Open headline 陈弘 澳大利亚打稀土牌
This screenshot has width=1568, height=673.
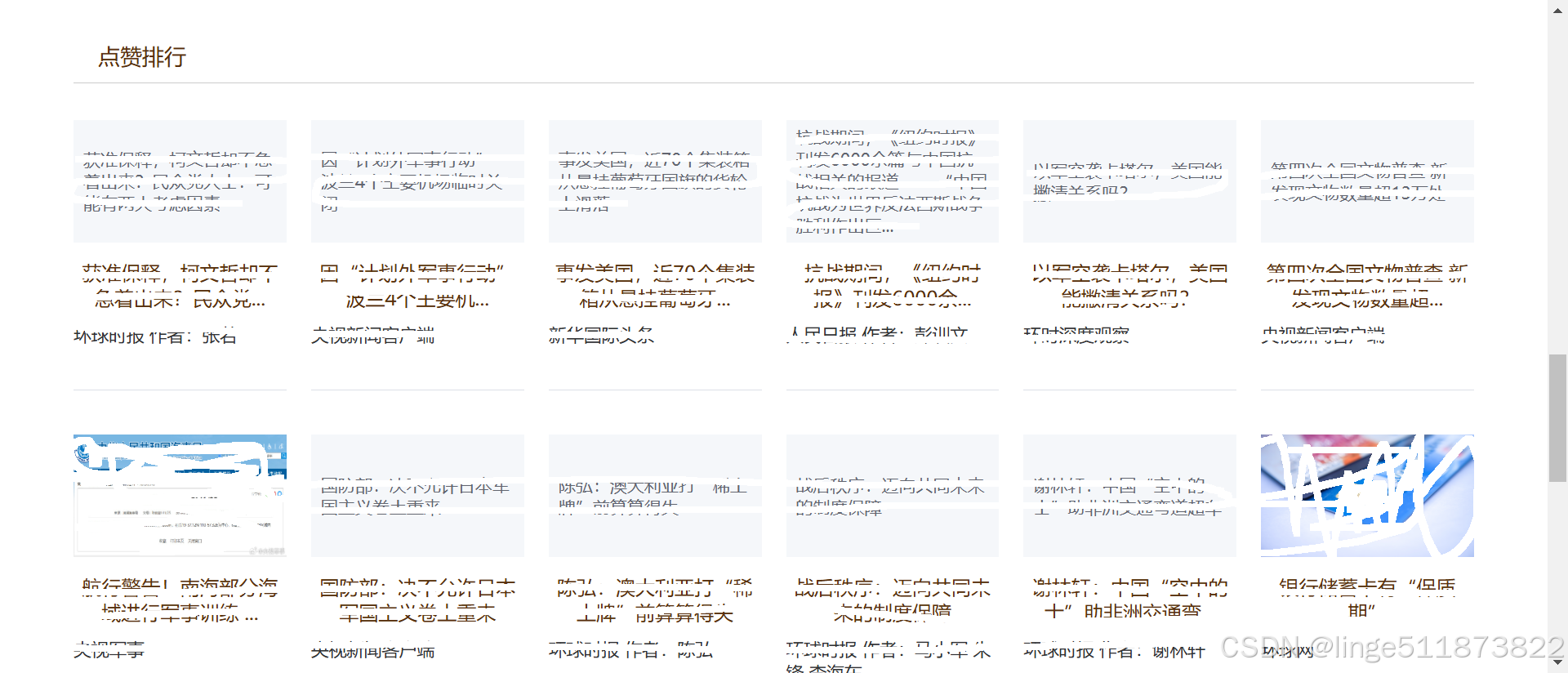coord(655,600)
